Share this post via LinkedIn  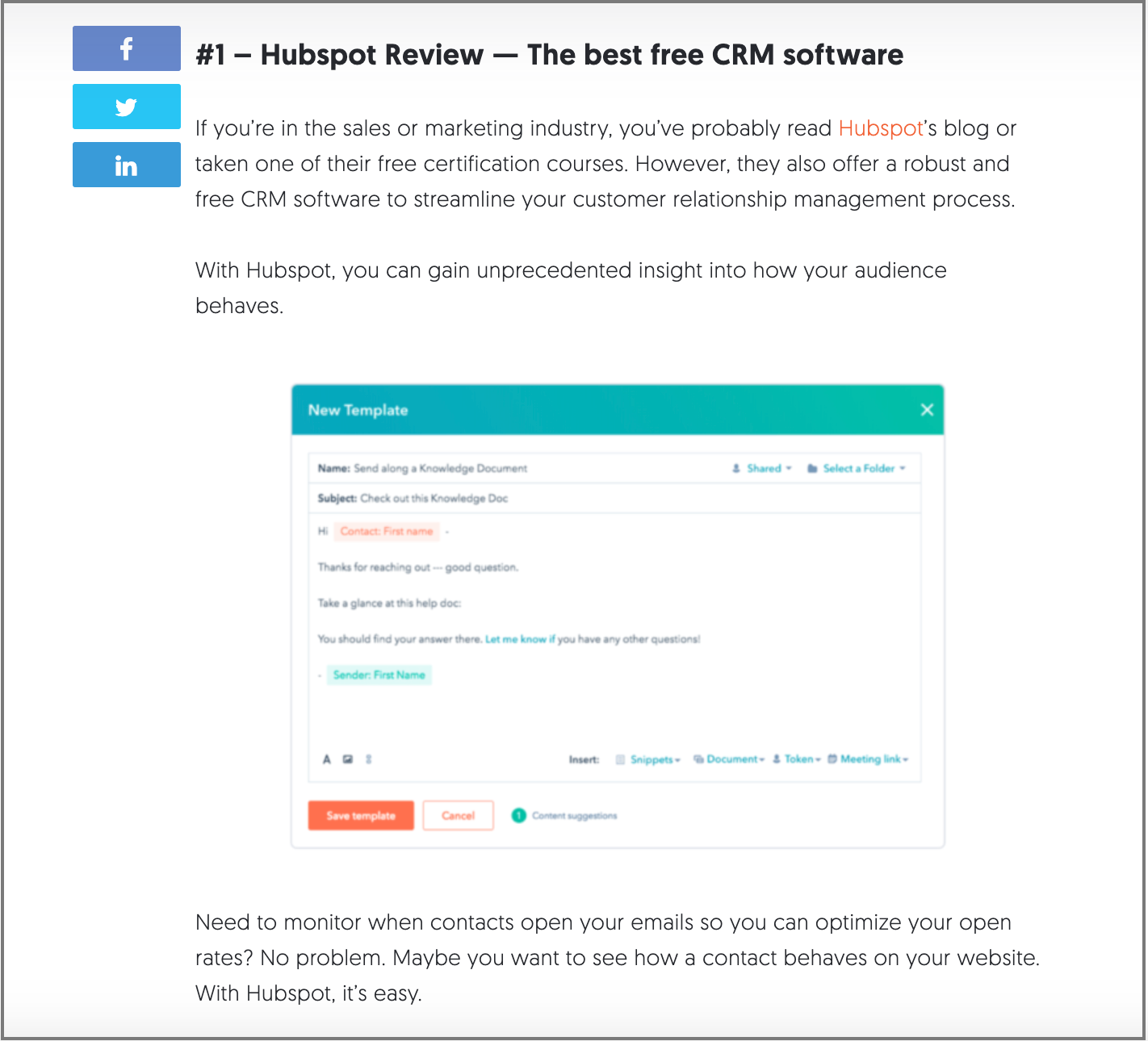[x=126, y=165]
